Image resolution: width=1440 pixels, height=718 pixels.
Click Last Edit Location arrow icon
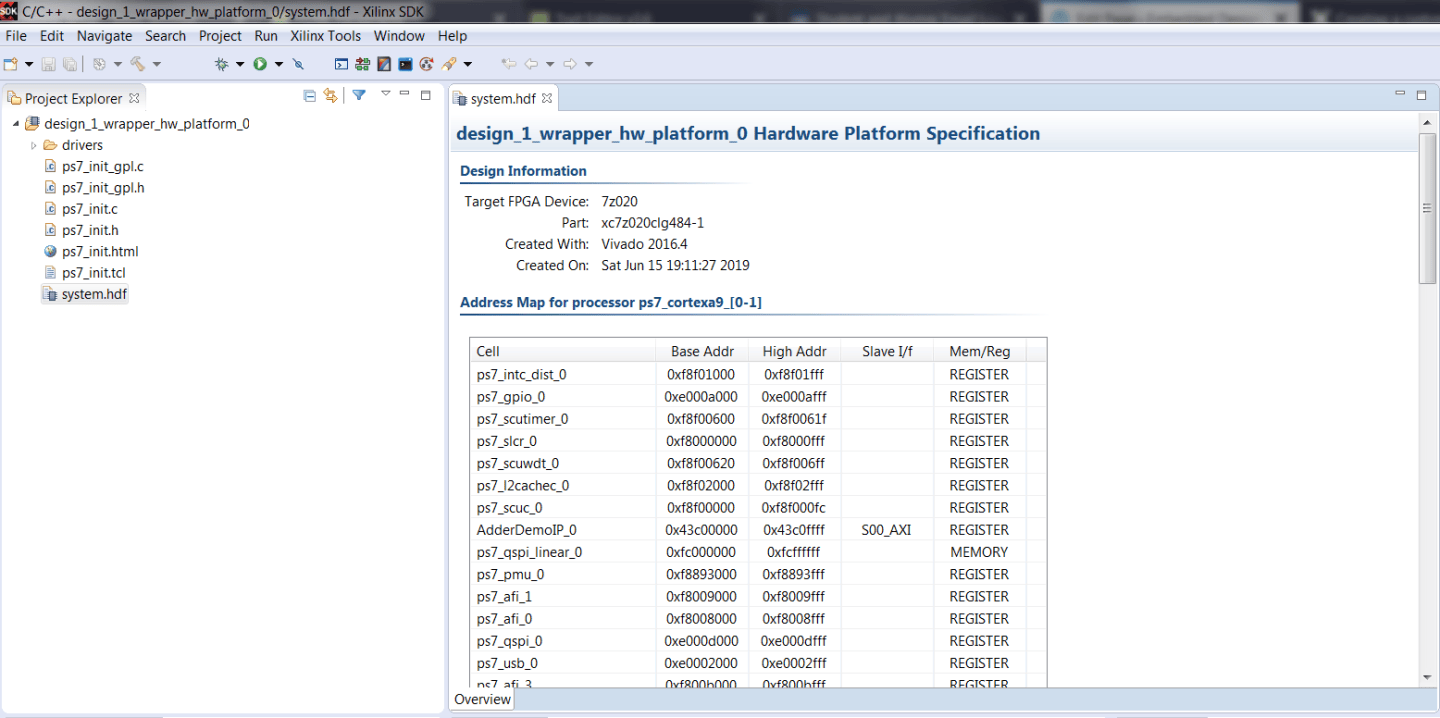point(509,64)
